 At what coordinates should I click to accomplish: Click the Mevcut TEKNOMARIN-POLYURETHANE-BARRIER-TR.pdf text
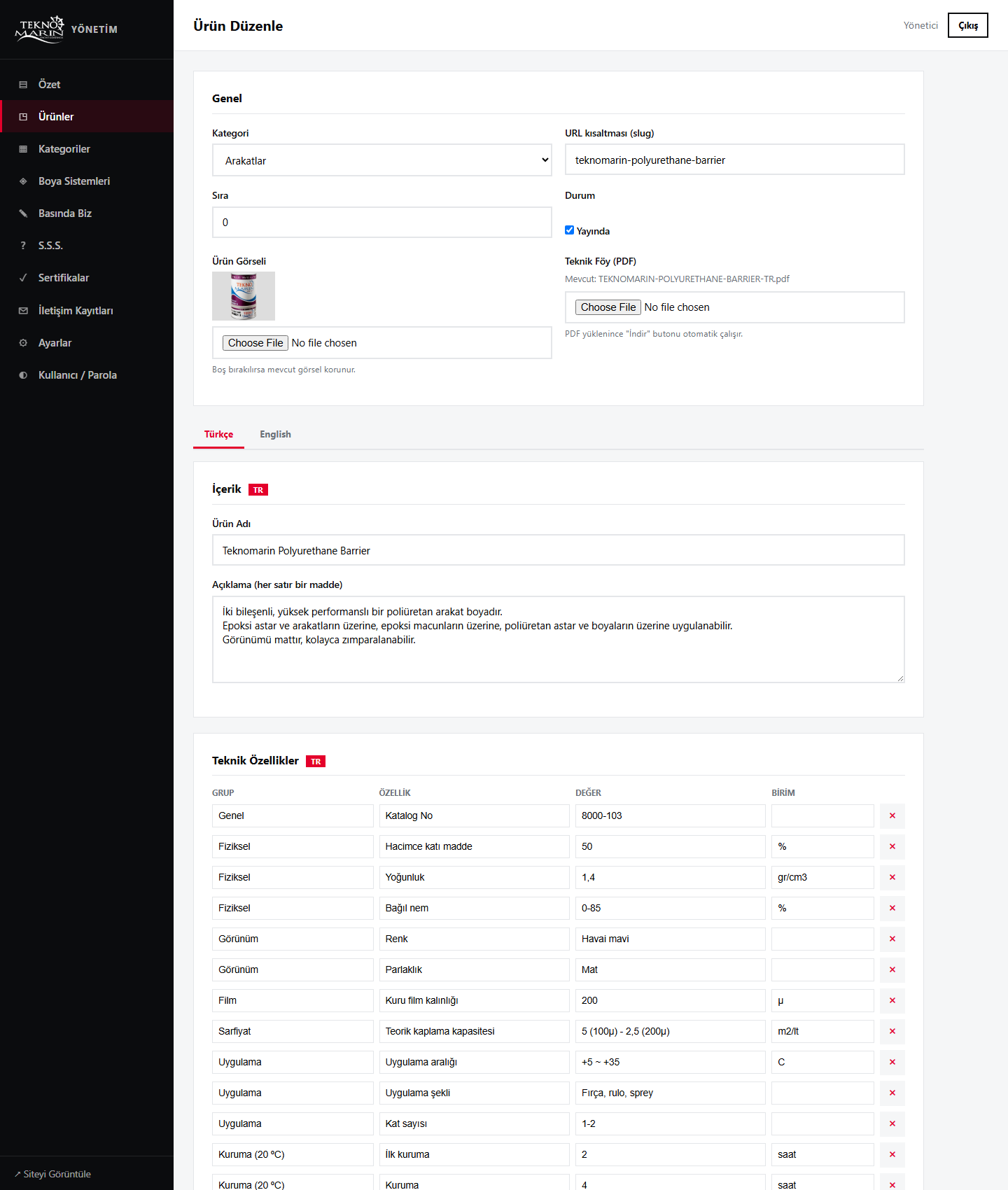677,279
